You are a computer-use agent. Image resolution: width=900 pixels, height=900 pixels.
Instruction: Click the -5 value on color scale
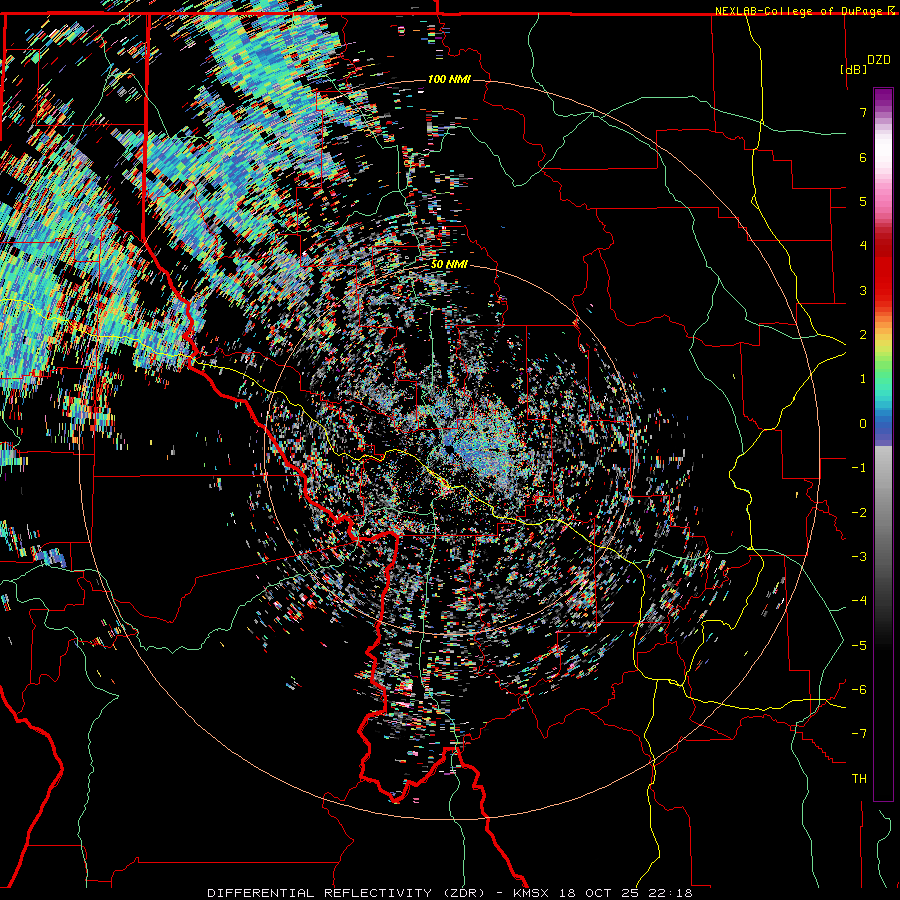(859, 646)
